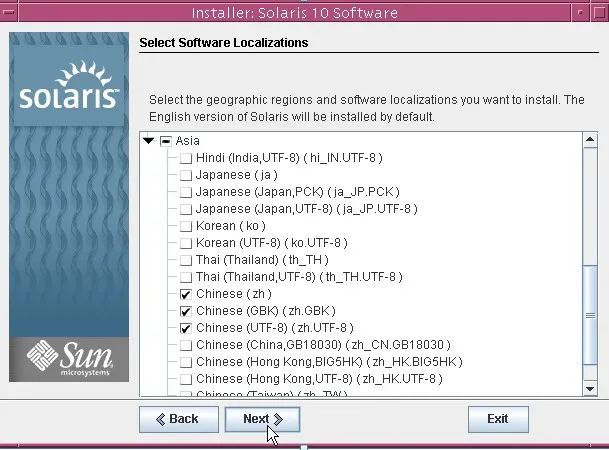This screenshot has width=609, height=450.
Task: Tick Chinese (Hong Kong,BIG5HK) checkbox
Action: point(186,362)
